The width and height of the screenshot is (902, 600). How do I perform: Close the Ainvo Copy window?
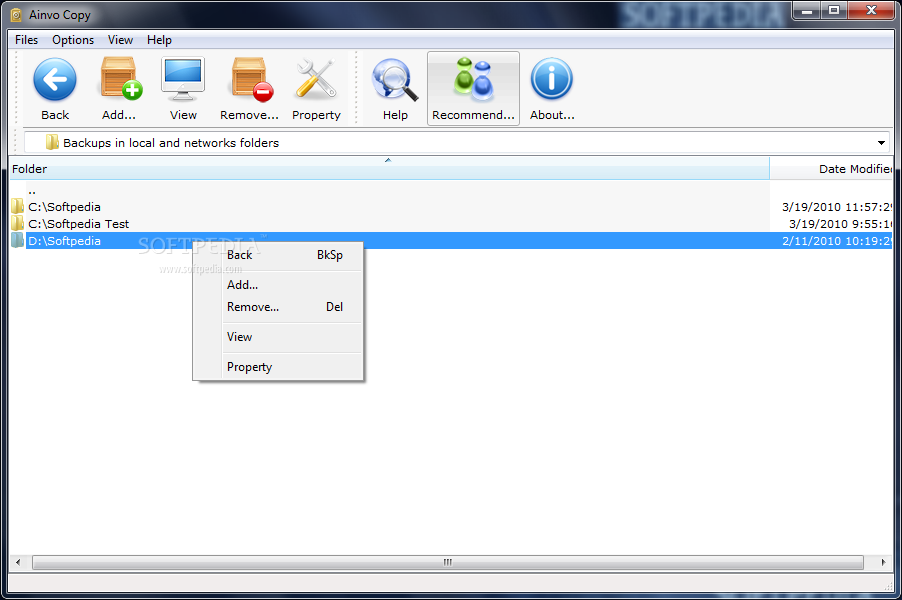pyautogui.click(x=871, y=10)
